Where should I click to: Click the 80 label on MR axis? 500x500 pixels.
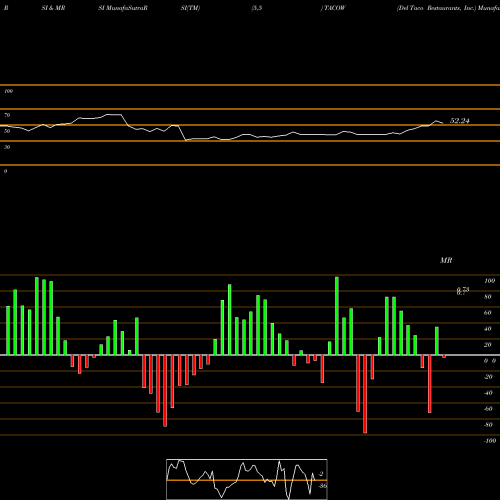tap(488, 297)
